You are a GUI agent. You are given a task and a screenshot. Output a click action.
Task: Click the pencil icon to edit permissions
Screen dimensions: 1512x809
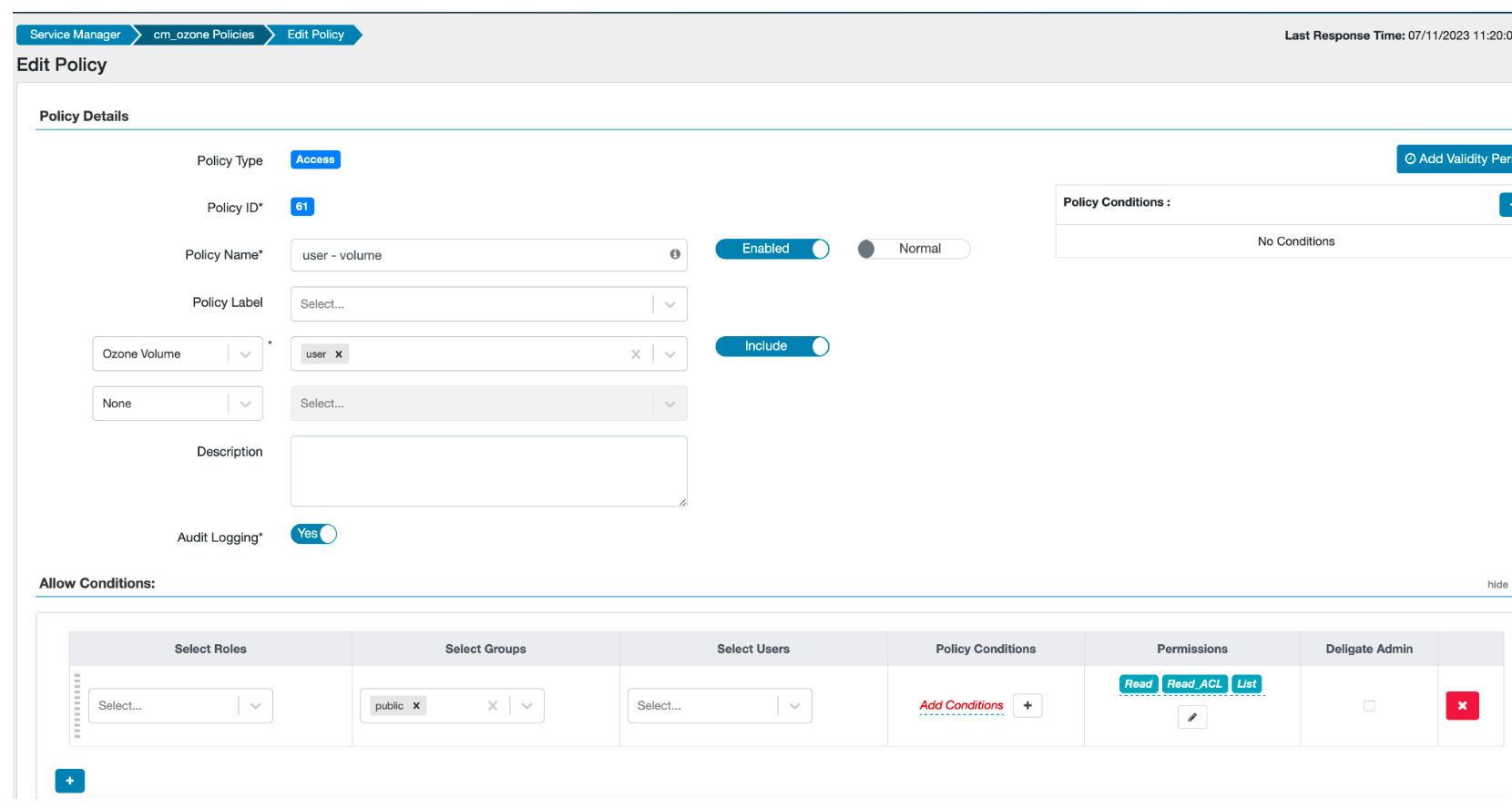[1191, 717]
